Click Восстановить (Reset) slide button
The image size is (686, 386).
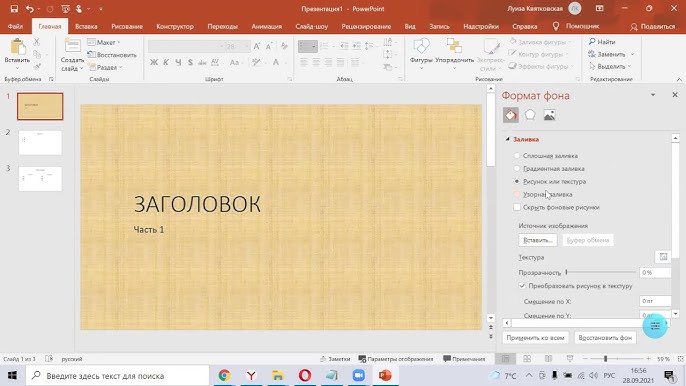(x=112, y=55)
